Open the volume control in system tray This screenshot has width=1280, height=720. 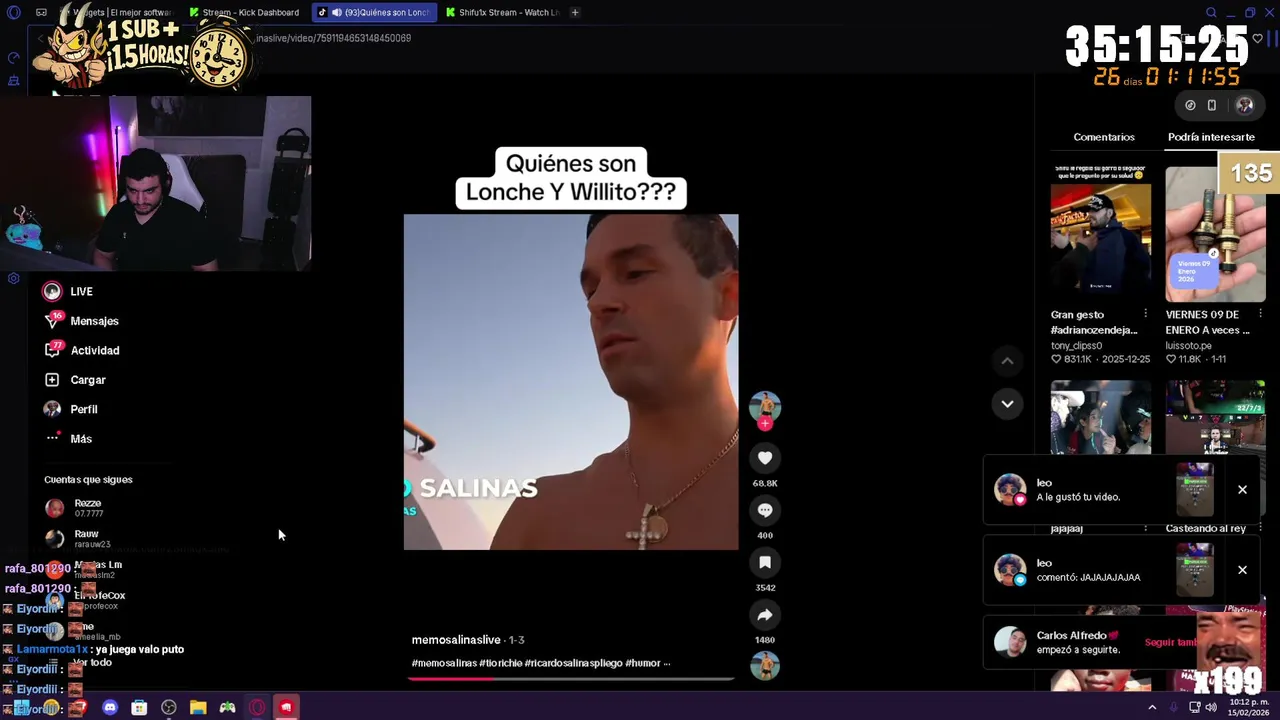pyautogui.click(x=1210, y=707)
